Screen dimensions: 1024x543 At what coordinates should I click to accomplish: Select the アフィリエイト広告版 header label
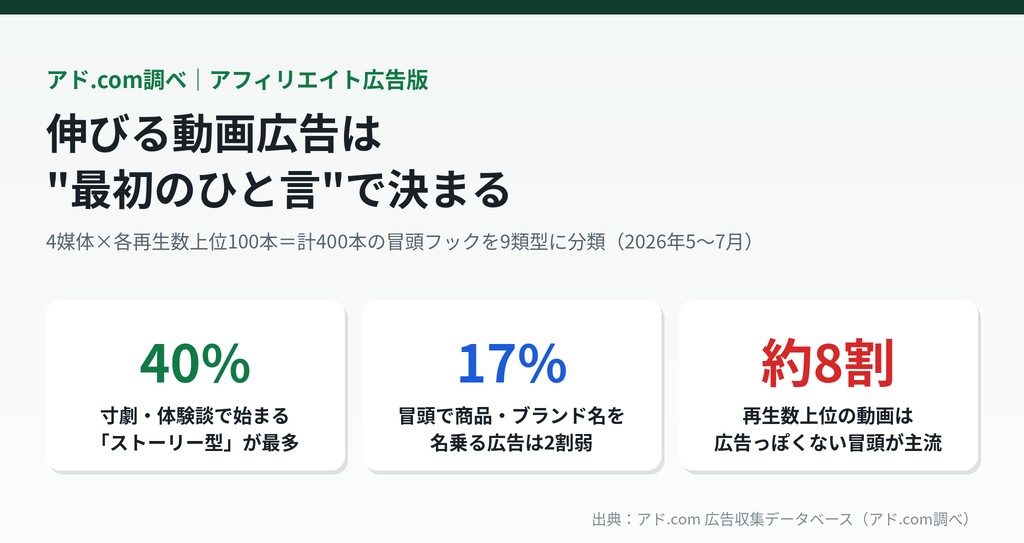(x=319, y=80)
